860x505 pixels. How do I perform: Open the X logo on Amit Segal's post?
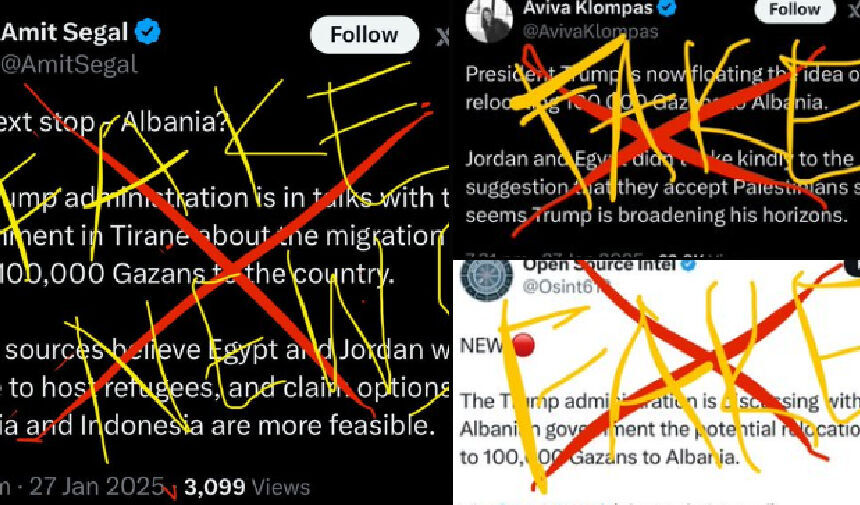pos(442,36)
